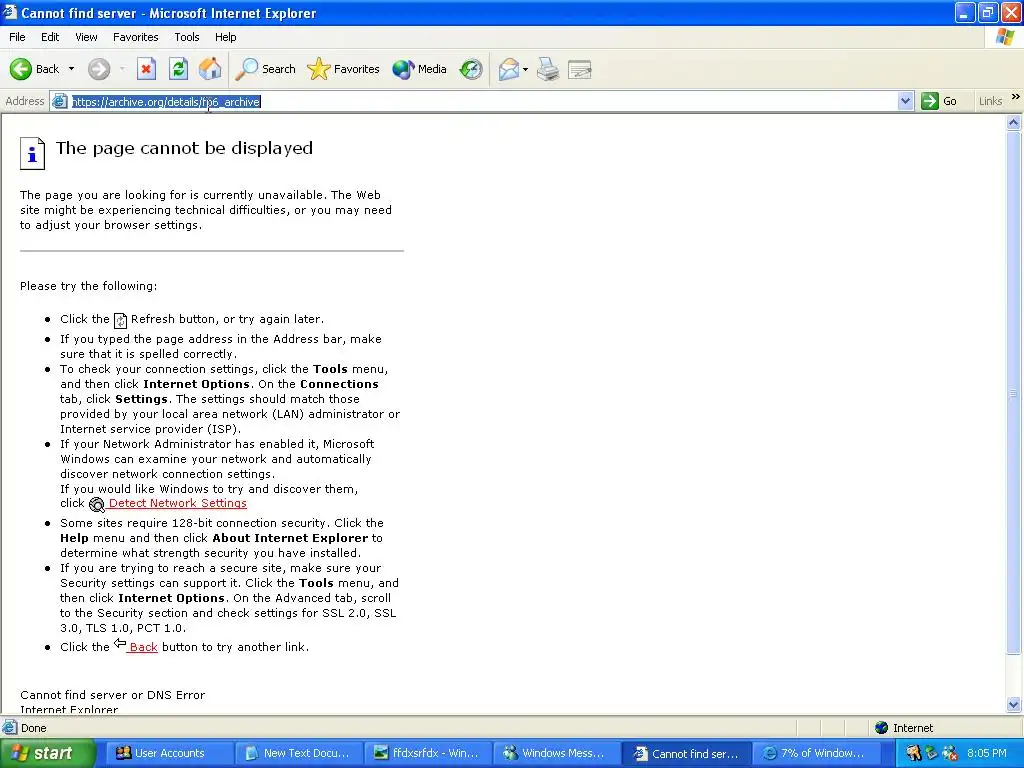Viewport: 1024px width, 768px height.
Task: Click the scrollbar down arrow
Action: [1014, 704]
